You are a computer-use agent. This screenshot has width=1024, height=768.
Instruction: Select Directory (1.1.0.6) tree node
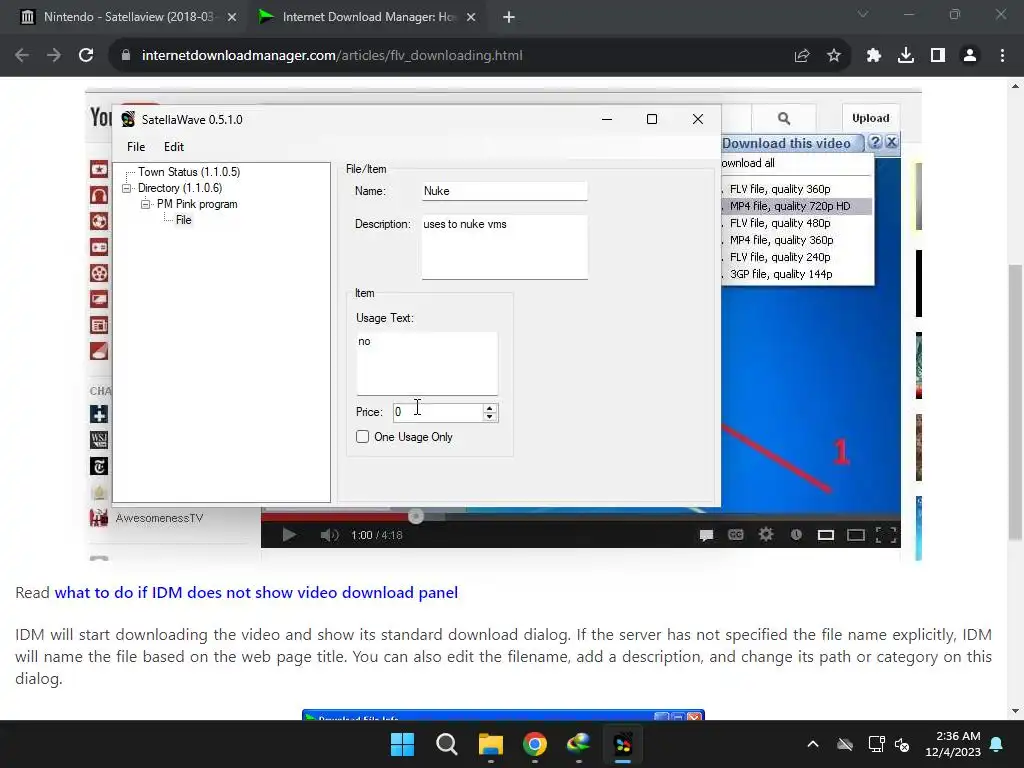[x=180, y=188]
